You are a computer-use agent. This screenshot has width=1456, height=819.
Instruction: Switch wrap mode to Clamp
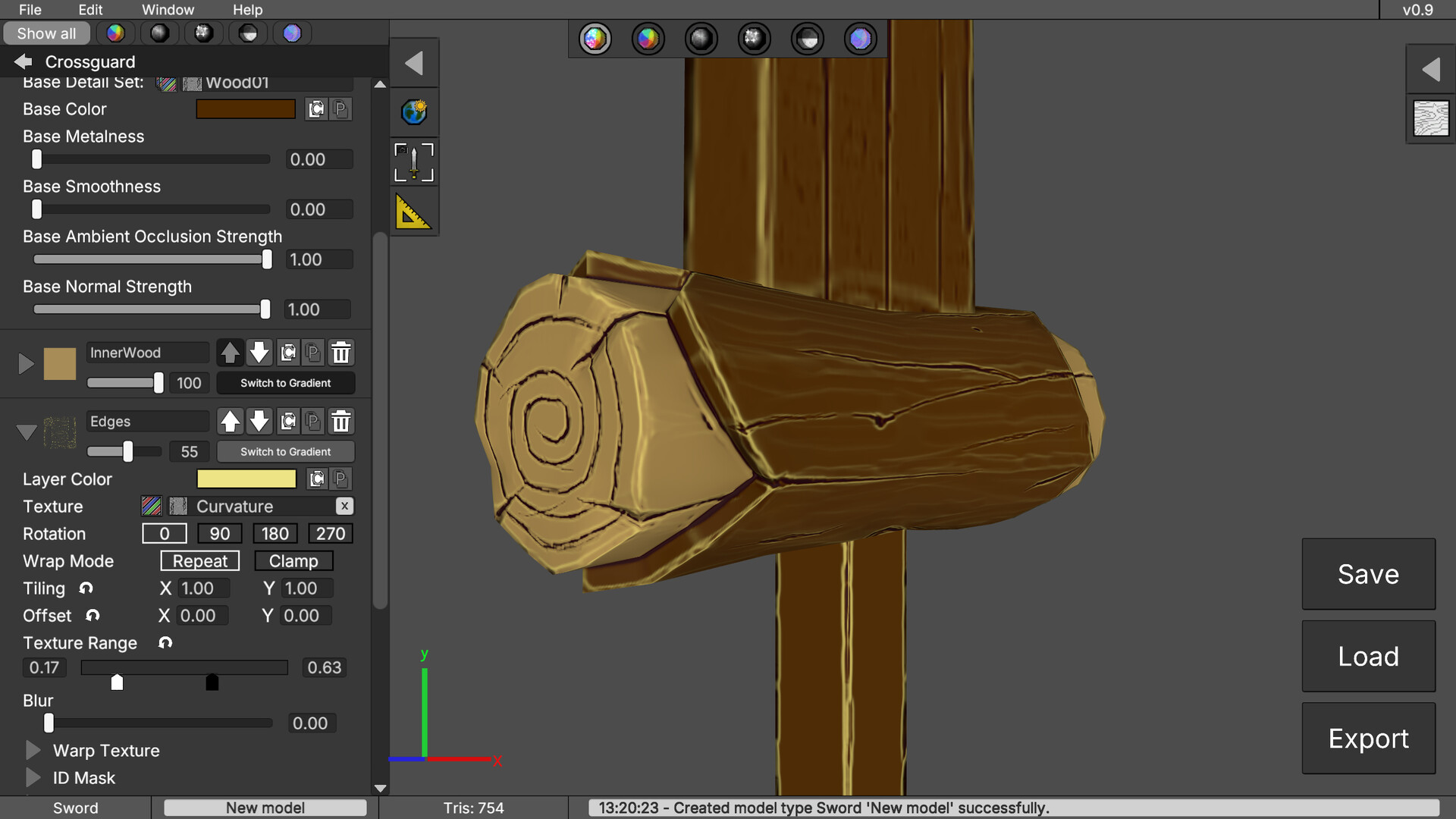pos(293,560)
